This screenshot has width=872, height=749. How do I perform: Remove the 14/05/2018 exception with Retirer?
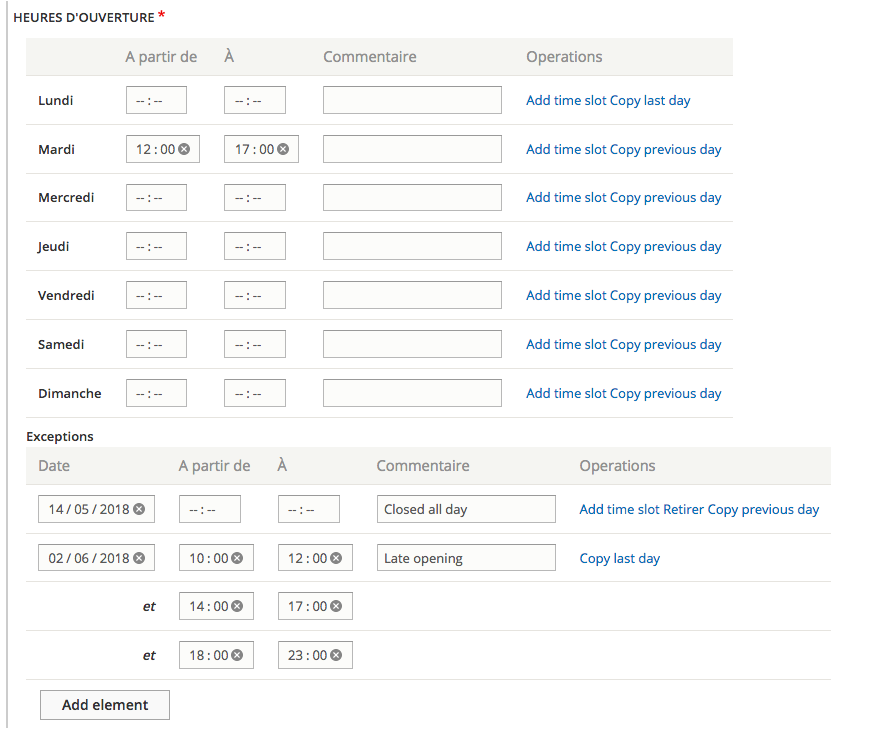point(683,509)
